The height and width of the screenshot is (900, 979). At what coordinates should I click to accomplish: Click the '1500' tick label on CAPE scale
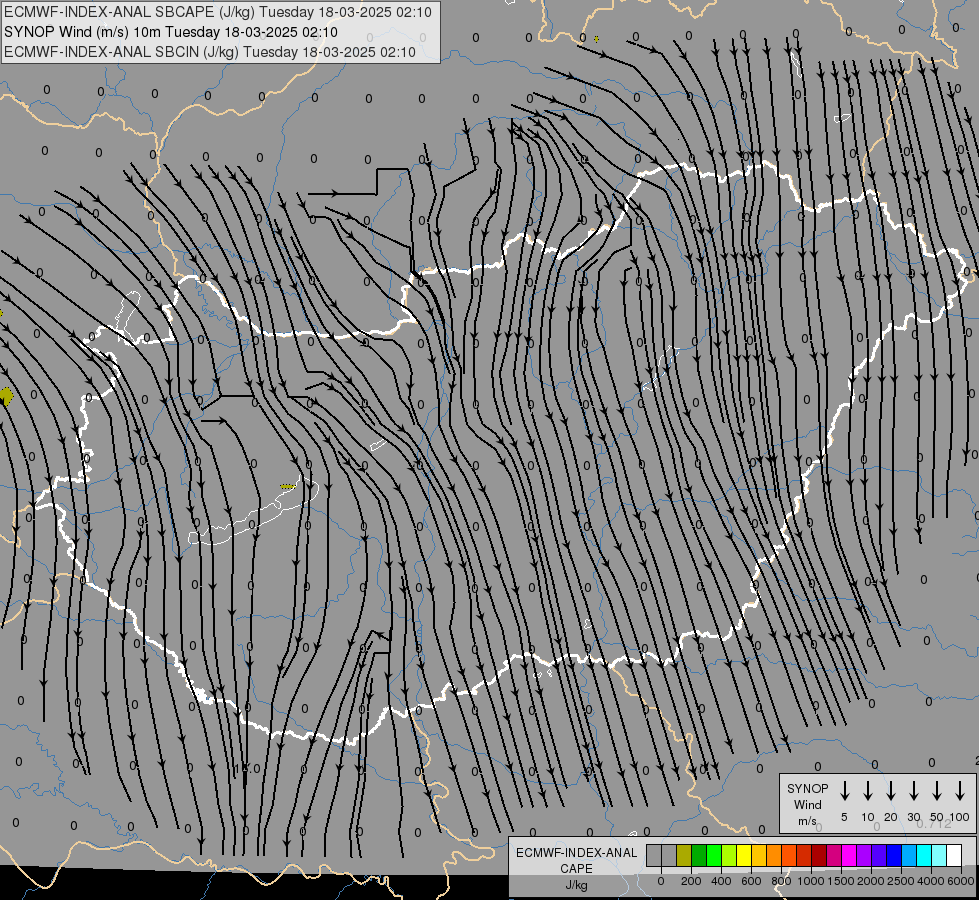tap(841, 881)
